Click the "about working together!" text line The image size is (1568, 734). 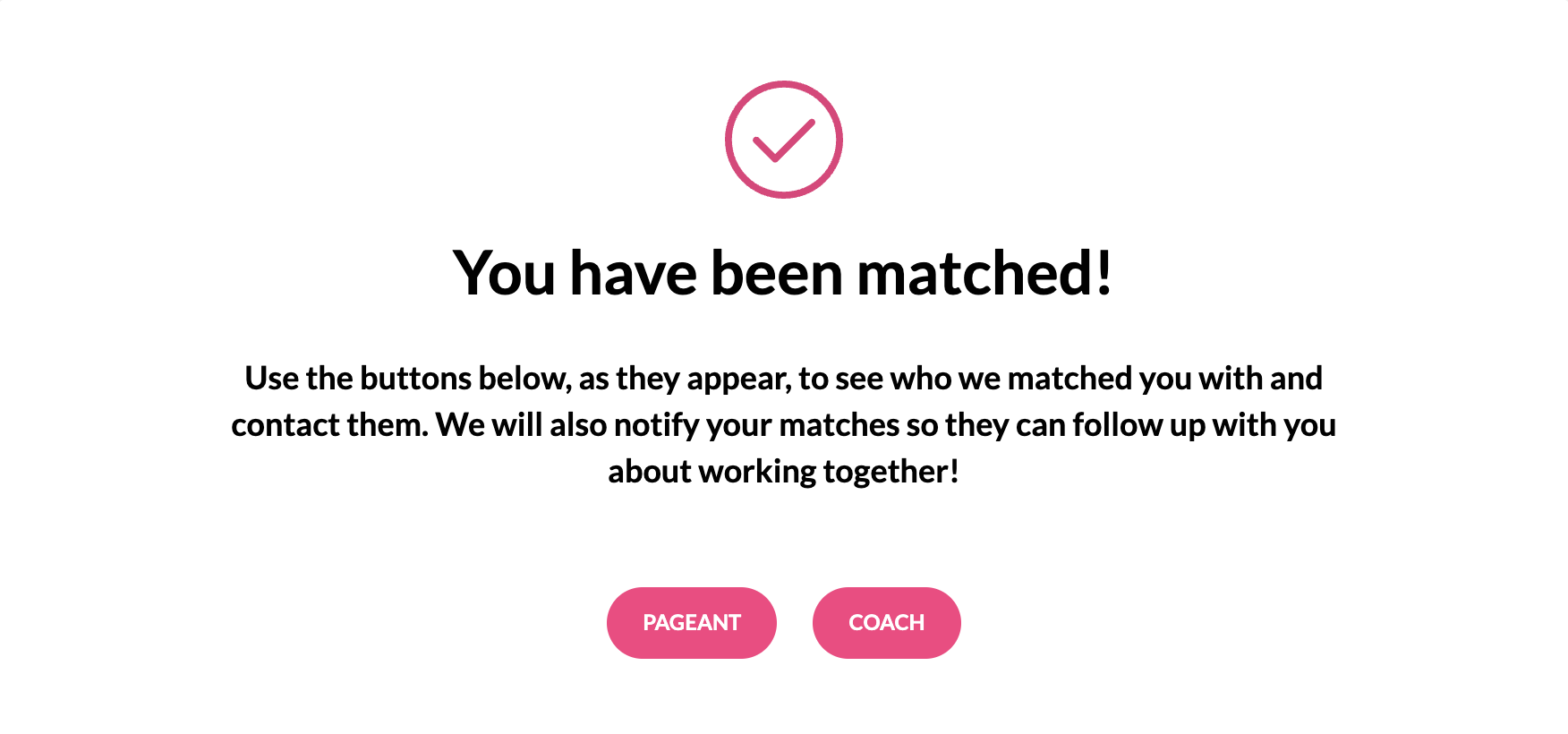pos(783,472)
